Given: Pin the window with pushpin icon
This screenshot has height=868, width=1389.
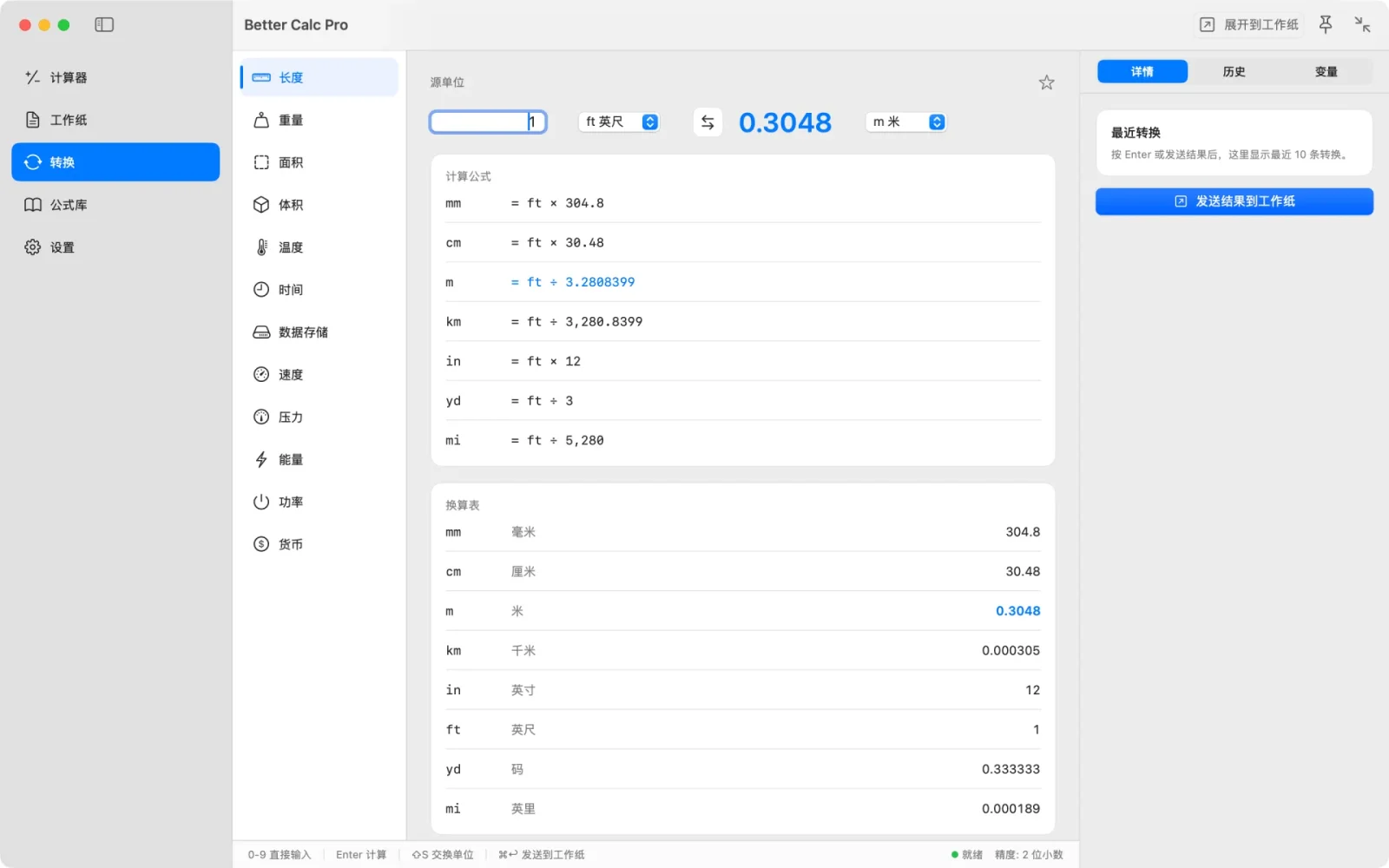Looking at the screenshot, I should click(1326, 25).
